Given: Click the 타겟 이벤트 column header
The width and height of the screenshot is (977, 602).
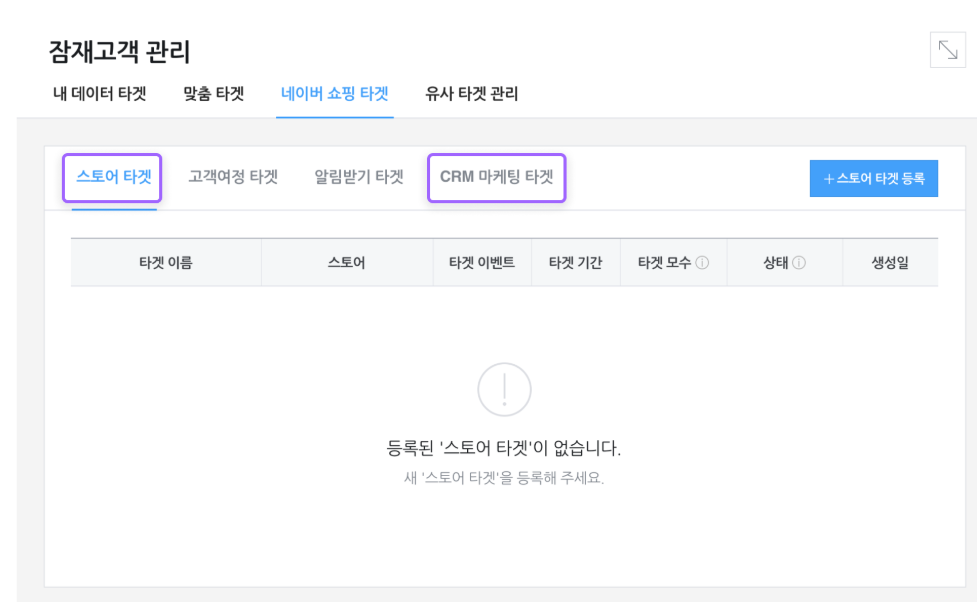Looking at the screenshot, I should tap(482, 263).
